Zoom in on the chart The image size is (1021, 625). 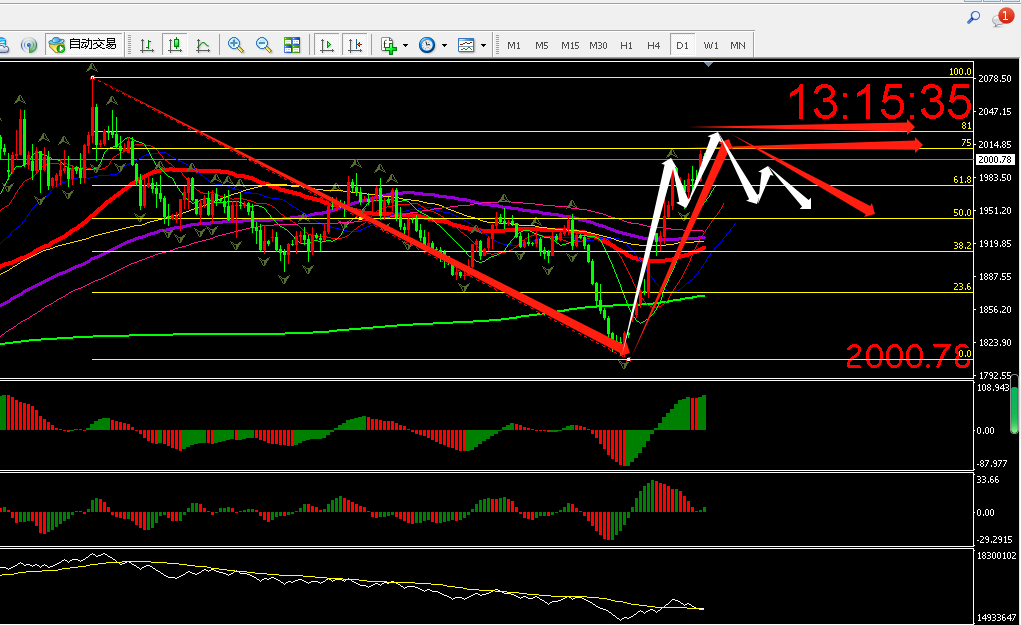click(236, 45)
